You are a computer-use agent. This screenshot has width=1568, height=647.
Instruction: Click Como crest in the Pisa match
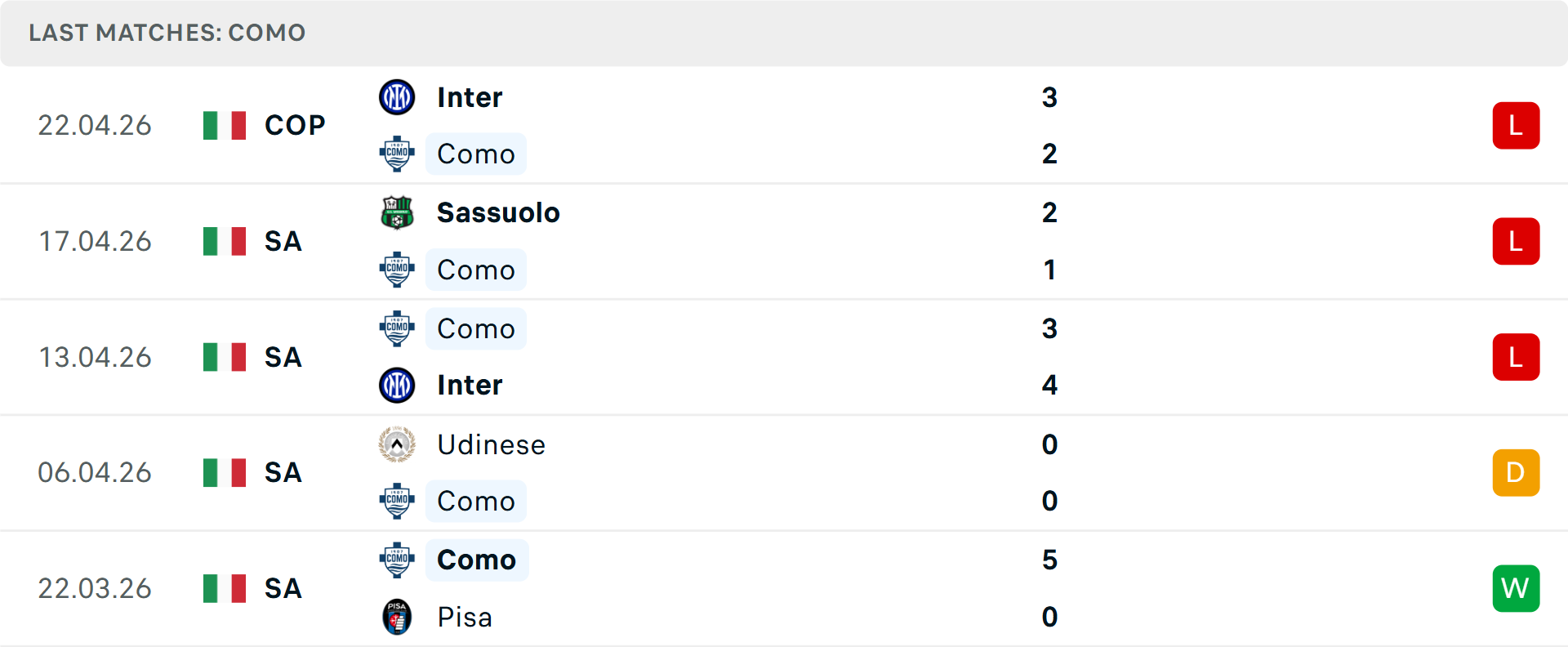pyautogui.click(x=397, y=560)
